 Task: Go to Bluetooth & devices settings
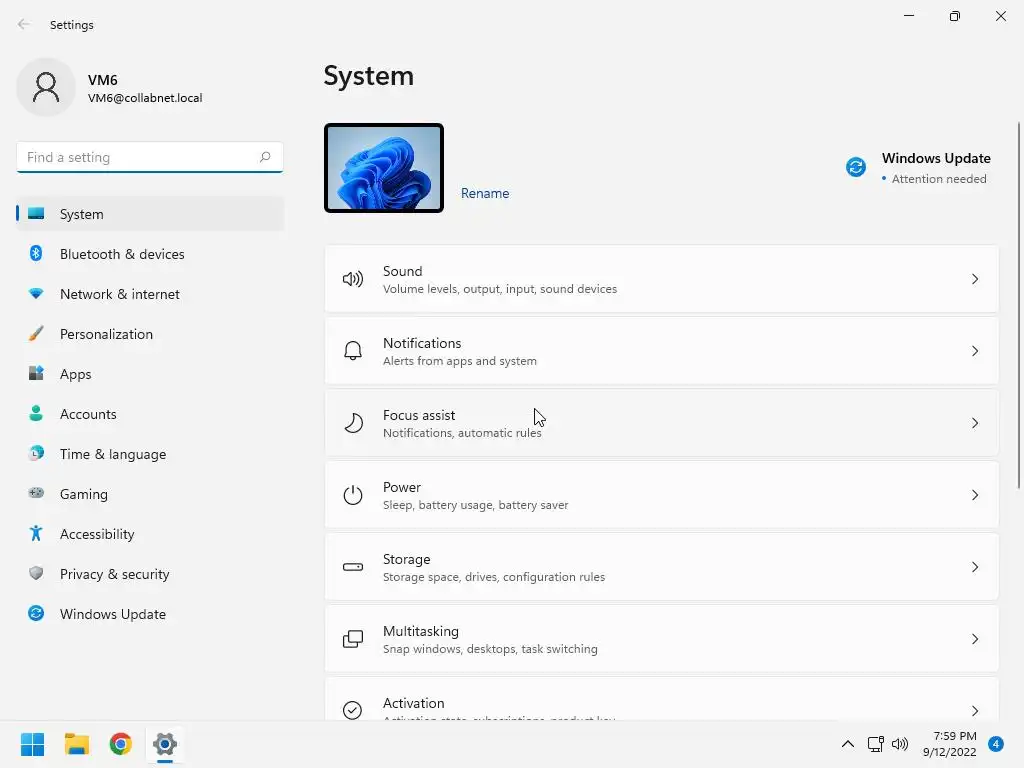click(150, 254)
